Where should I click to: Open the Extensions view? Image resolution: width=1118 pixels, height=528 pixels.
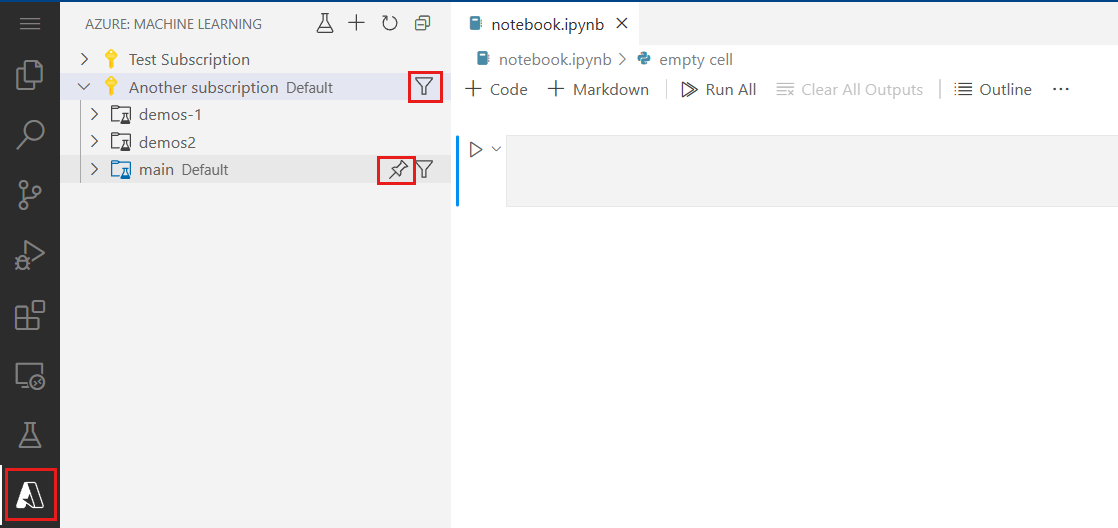click(x=29, y=315)
